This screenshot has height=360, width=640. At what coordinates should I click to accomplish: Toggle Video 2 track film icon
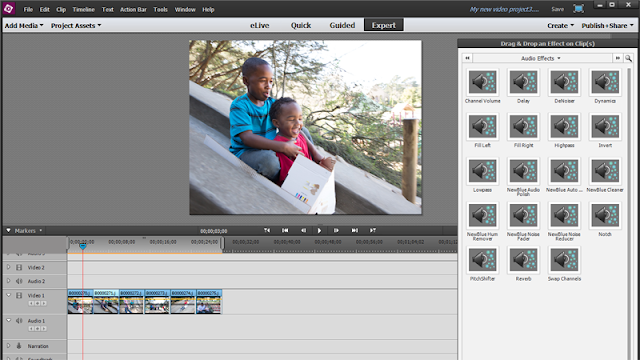coord(19,267)
